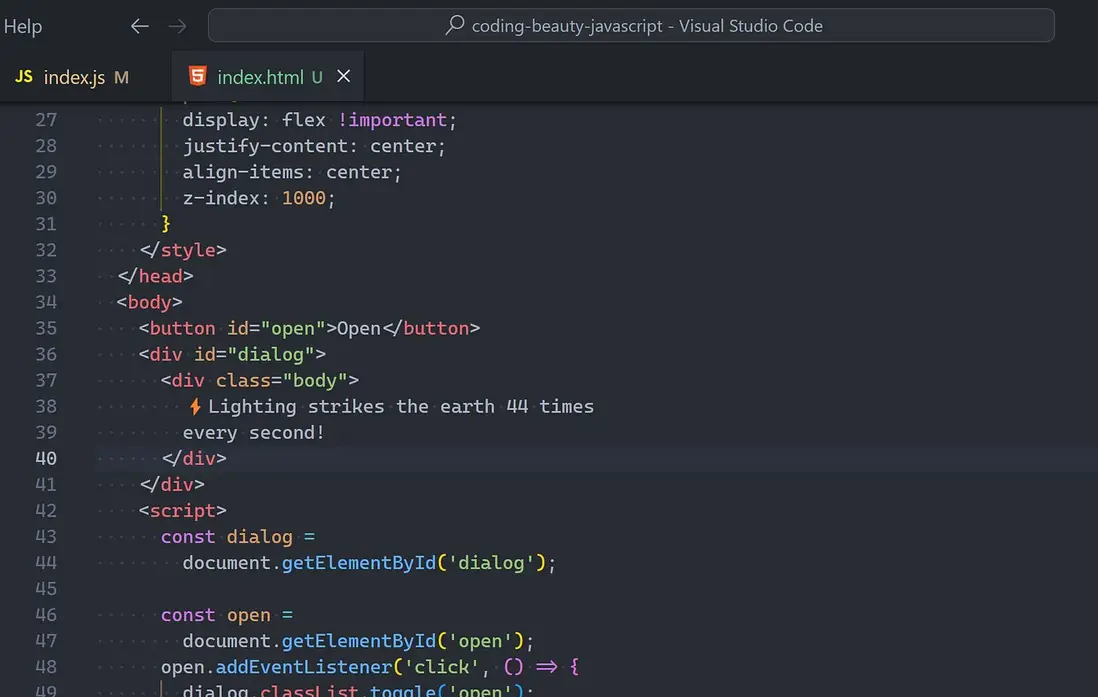Click the forward navigation arrow

[x=178, y=26]
